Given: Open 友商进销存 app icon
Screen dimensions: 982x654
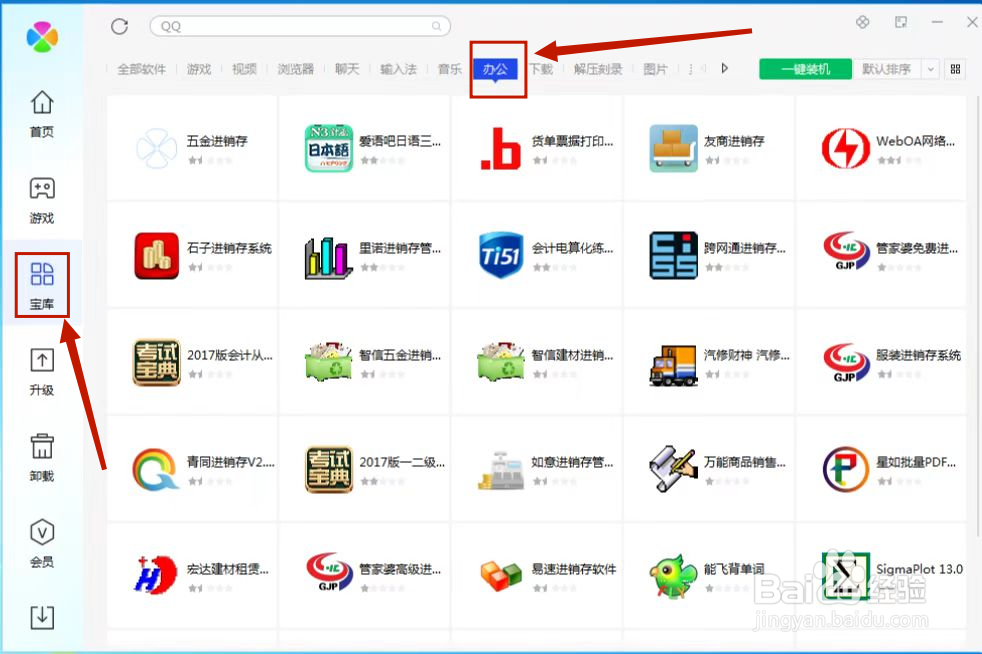Looking at the screenshot, I should click(x=673, y=148).
